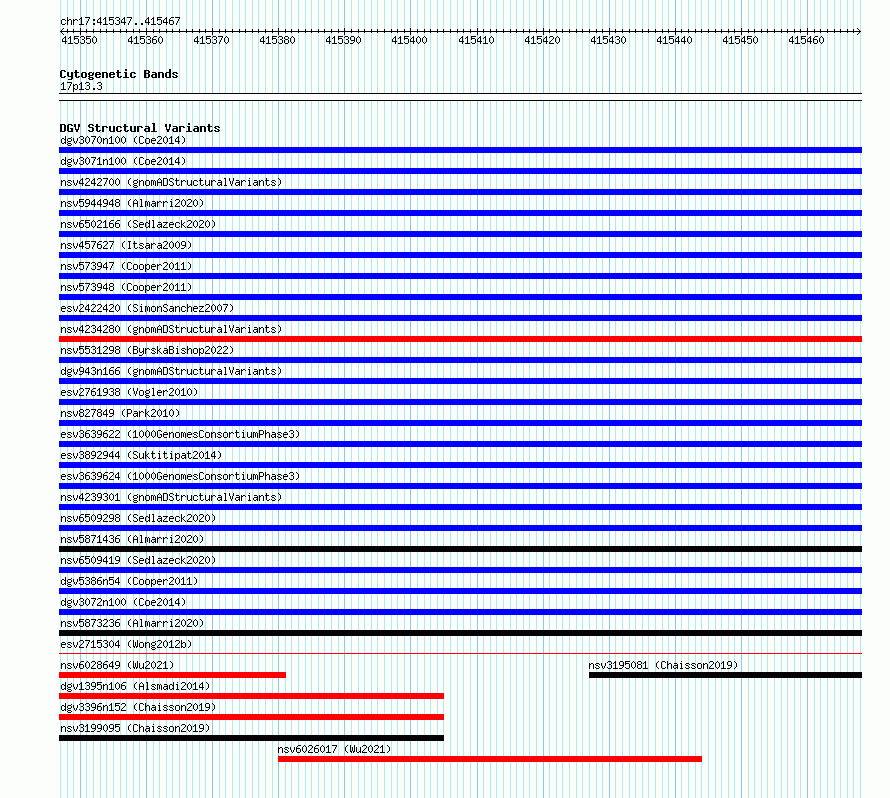The height and width of the screenshot is (798, 890).
Task: Click the chr17:415347..415467 region label
Action: pos(120,21)
